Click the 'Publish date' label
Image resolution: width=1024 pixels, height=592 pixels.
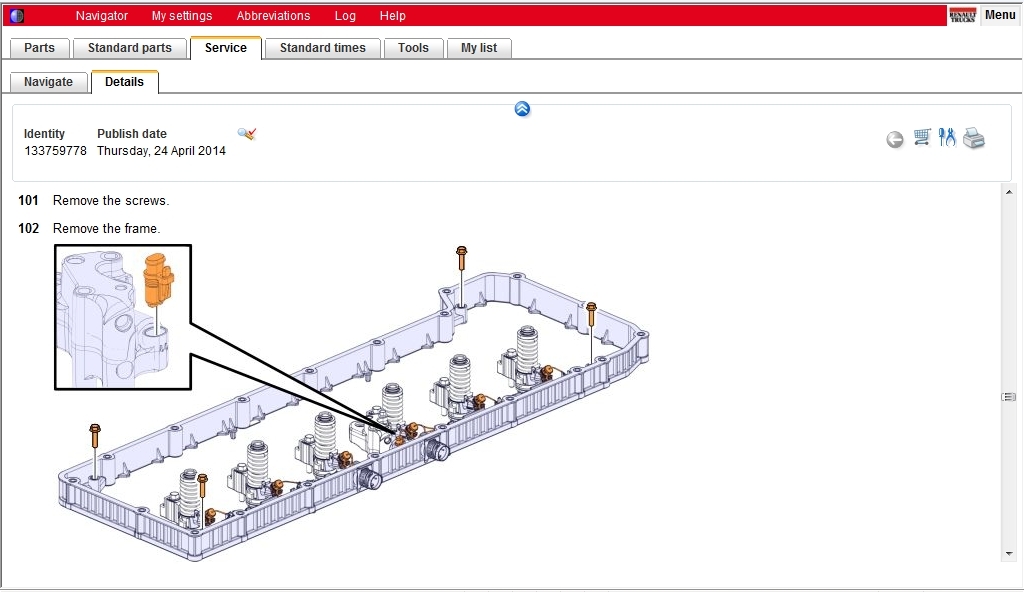coord(132,134)
